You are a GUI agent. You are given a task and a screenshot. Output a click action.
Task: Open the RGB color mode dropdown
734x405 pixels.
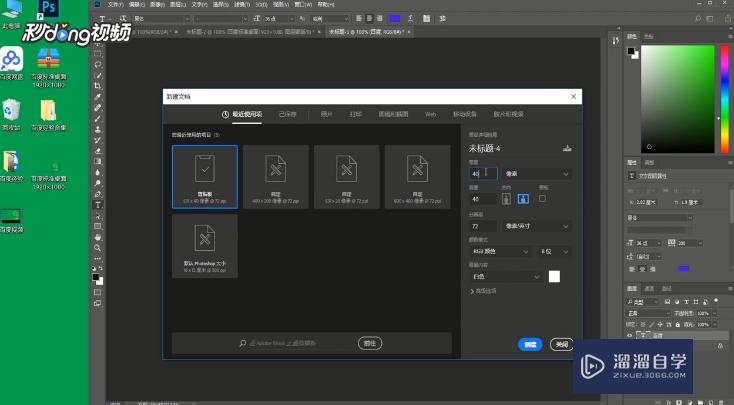pos(502,252)
